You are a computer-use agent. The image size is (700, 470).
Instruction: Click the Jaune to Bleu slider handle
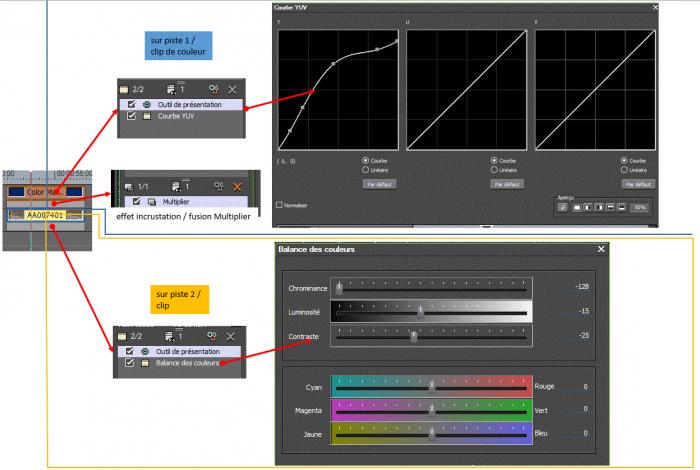point(432,434)
